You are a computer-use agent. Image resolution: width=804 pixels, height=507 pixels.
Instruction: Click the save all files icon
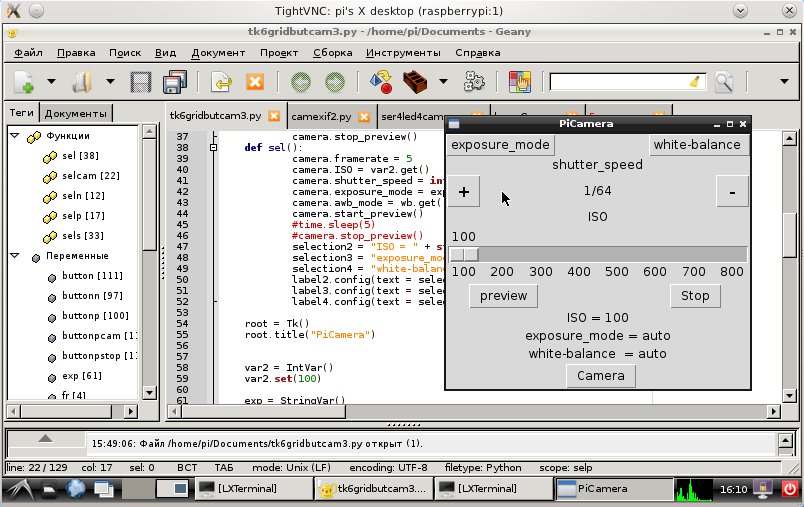click(x=174, y=82)
